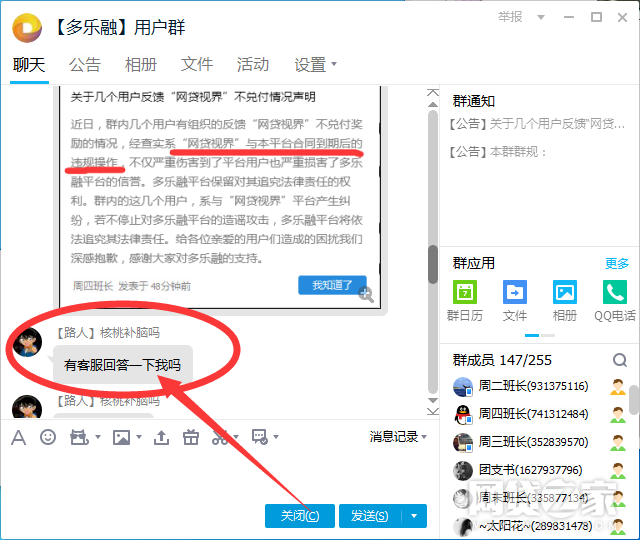
Task: Expand picture icon dropdown arrow
Action: (139, 437)
